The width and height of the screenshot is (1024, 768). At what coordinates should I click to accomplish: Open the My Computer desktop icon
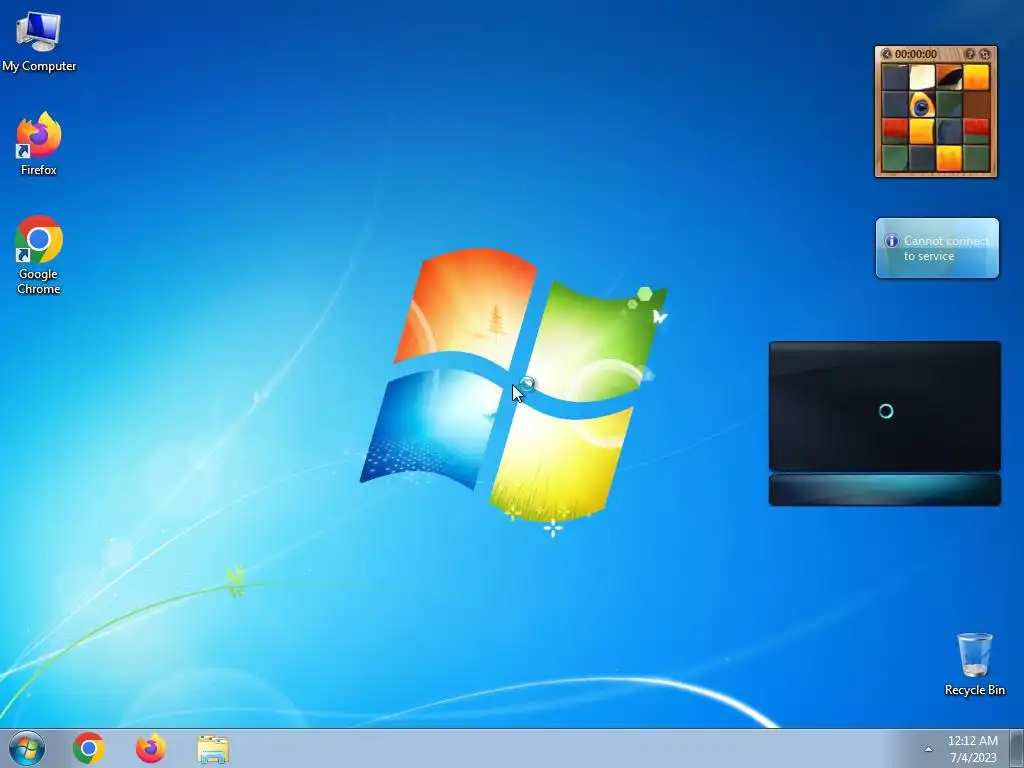coord(39,42)
